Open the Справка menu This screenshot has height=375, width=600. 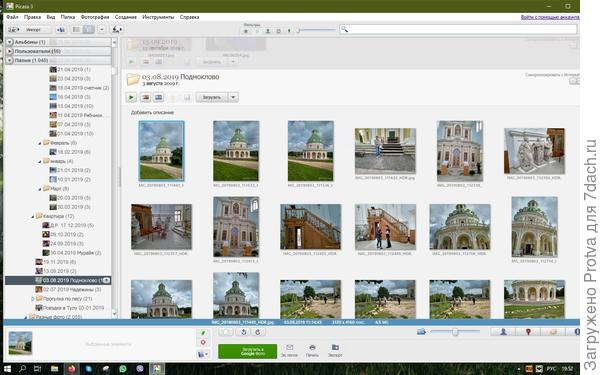[x=189, y=17]
